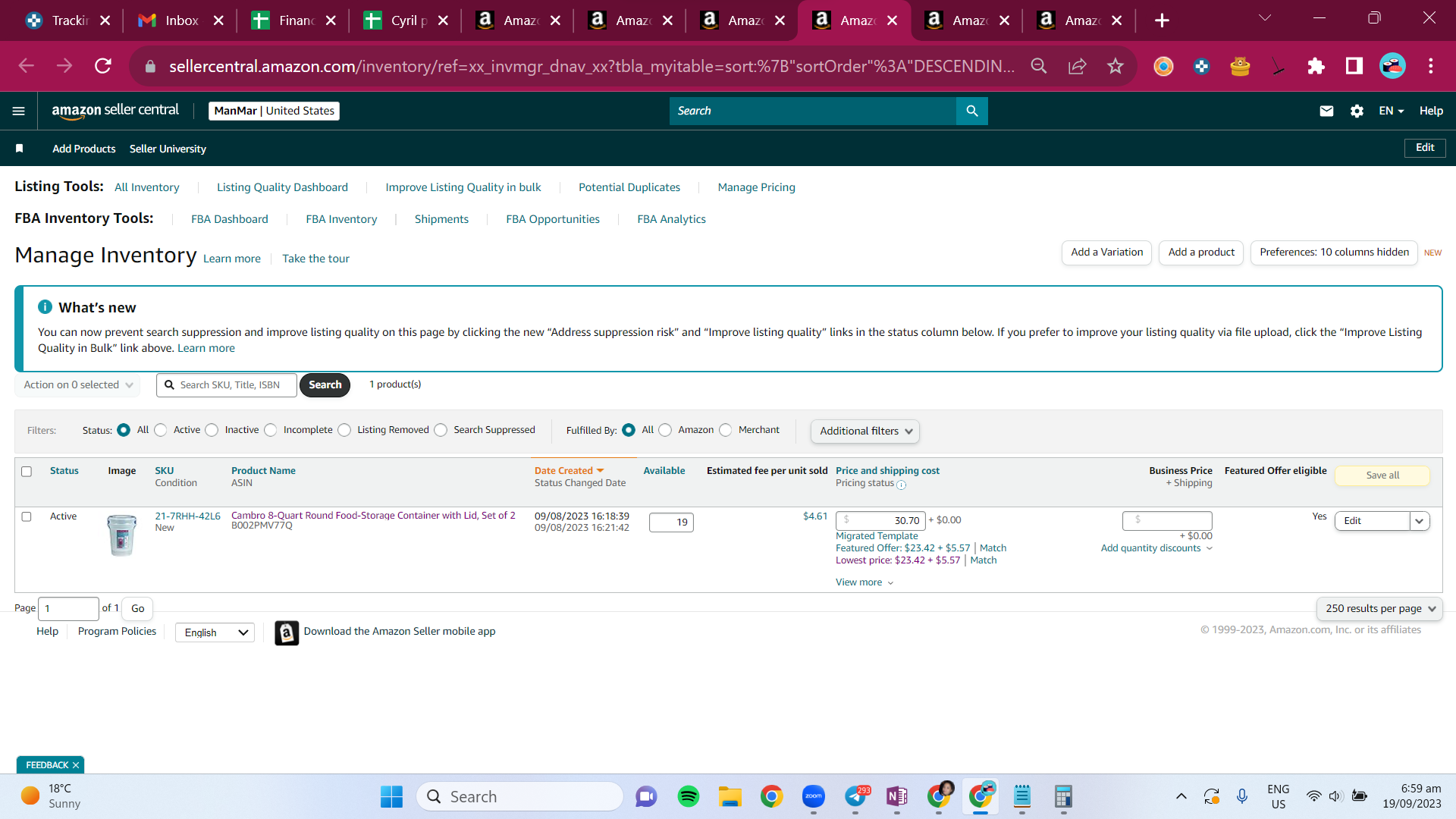Click the bookmark icon beside Add Products
The height and width of the screenshot is (819, 1456).
click(x=20, y=149)
